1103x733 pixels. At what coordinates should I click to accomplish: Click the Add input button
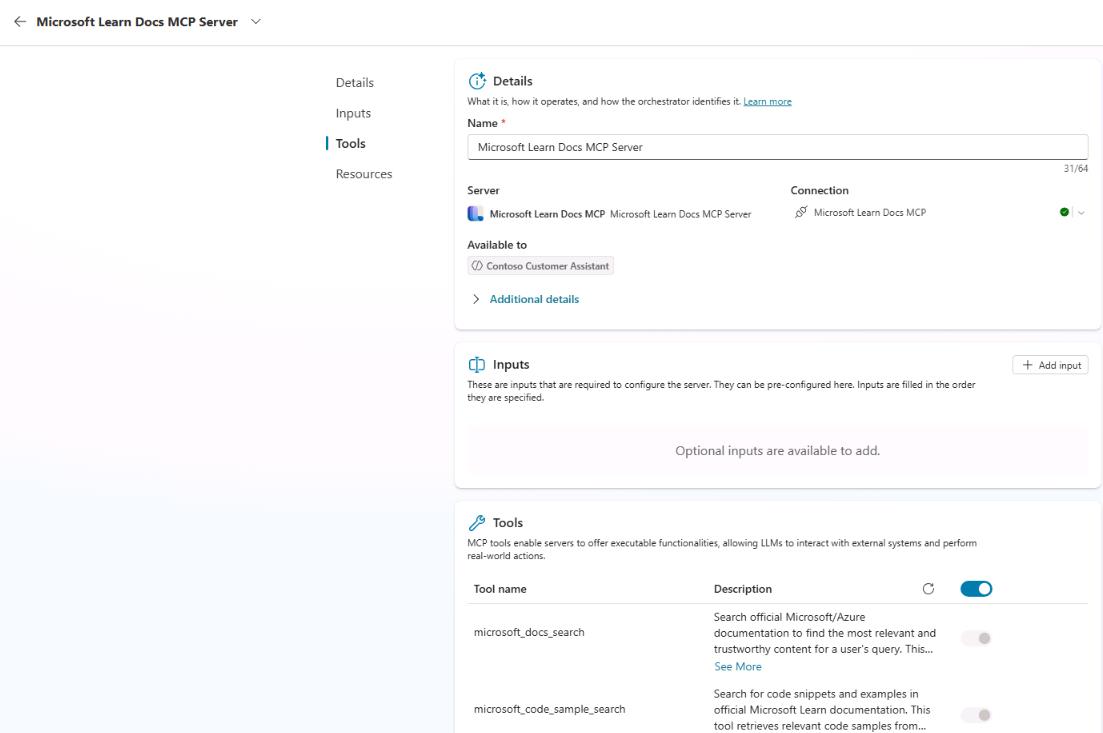coord(1050,365)
